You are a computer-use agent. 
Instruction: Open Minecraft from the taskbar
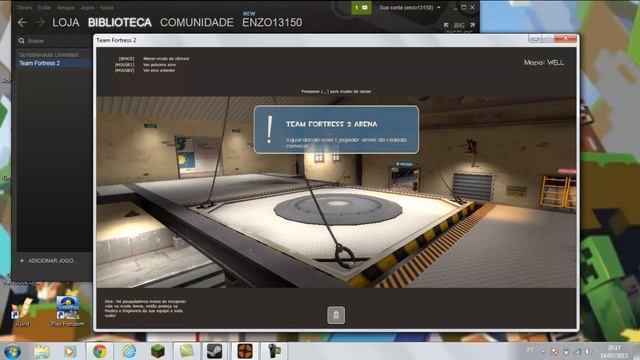[158, 351]
